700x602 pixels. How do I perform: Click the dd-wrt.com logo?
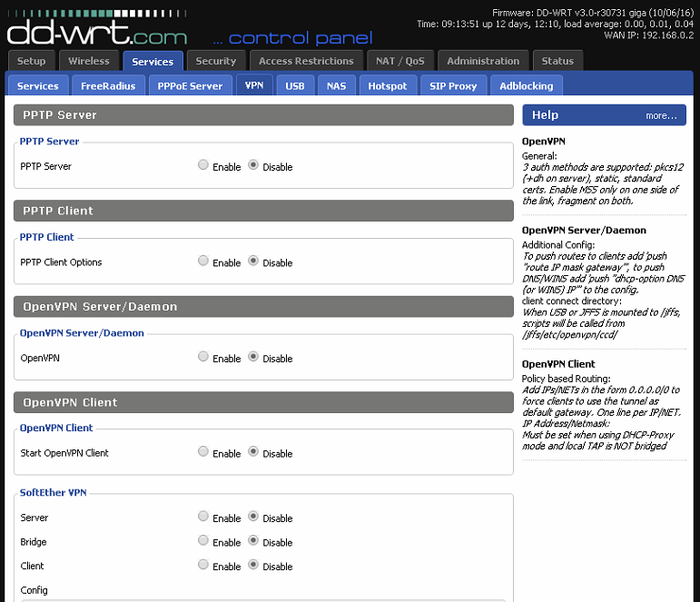tap(97, 29)
